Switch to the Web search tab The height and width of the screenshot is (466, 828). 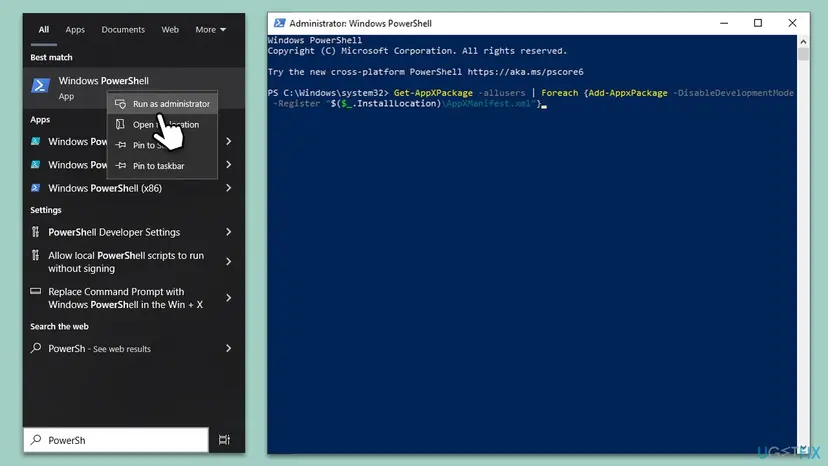(170, 30)
